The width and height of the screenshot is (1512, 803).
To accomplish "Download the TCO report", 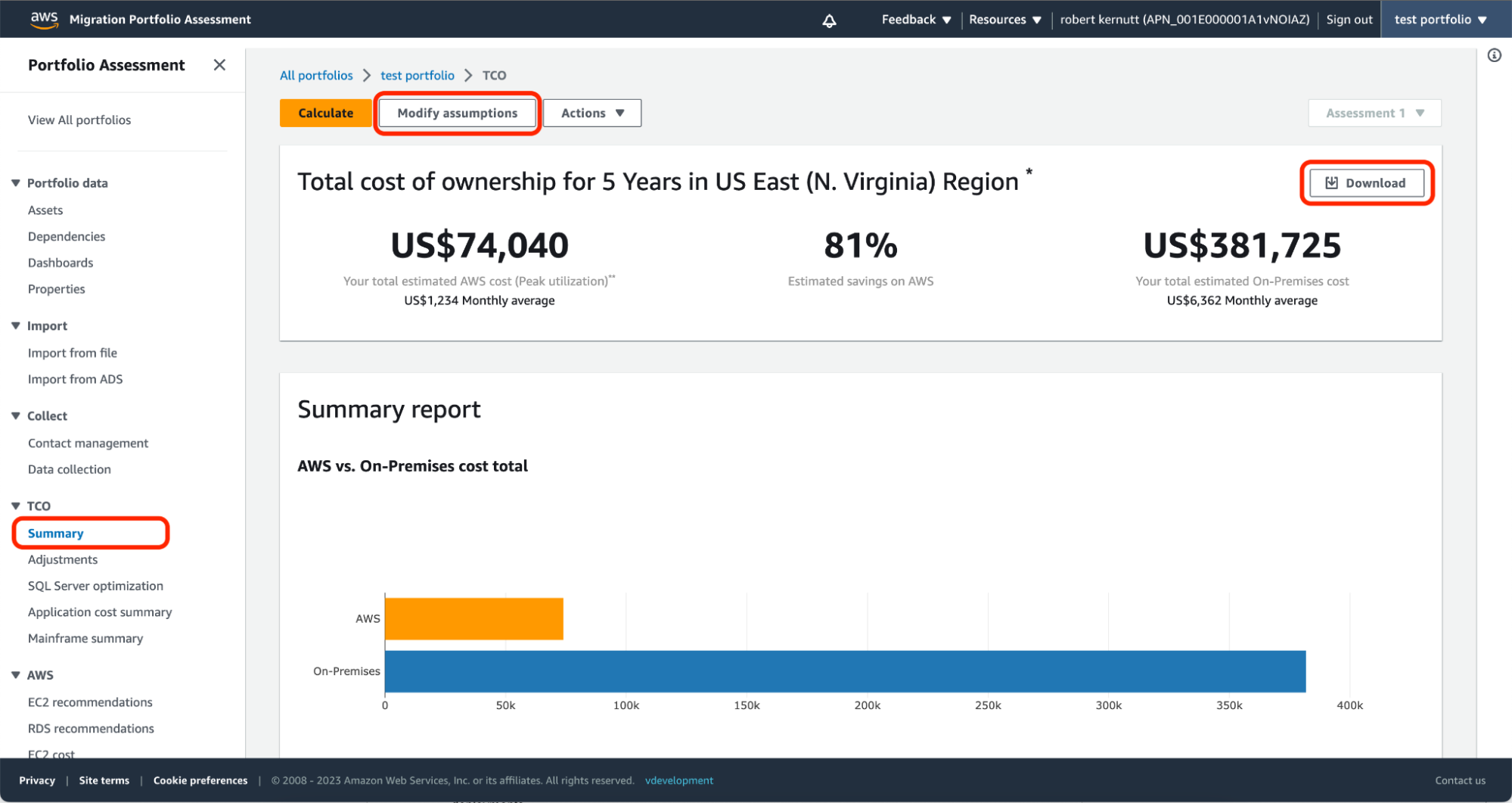I will [1366, 183].
